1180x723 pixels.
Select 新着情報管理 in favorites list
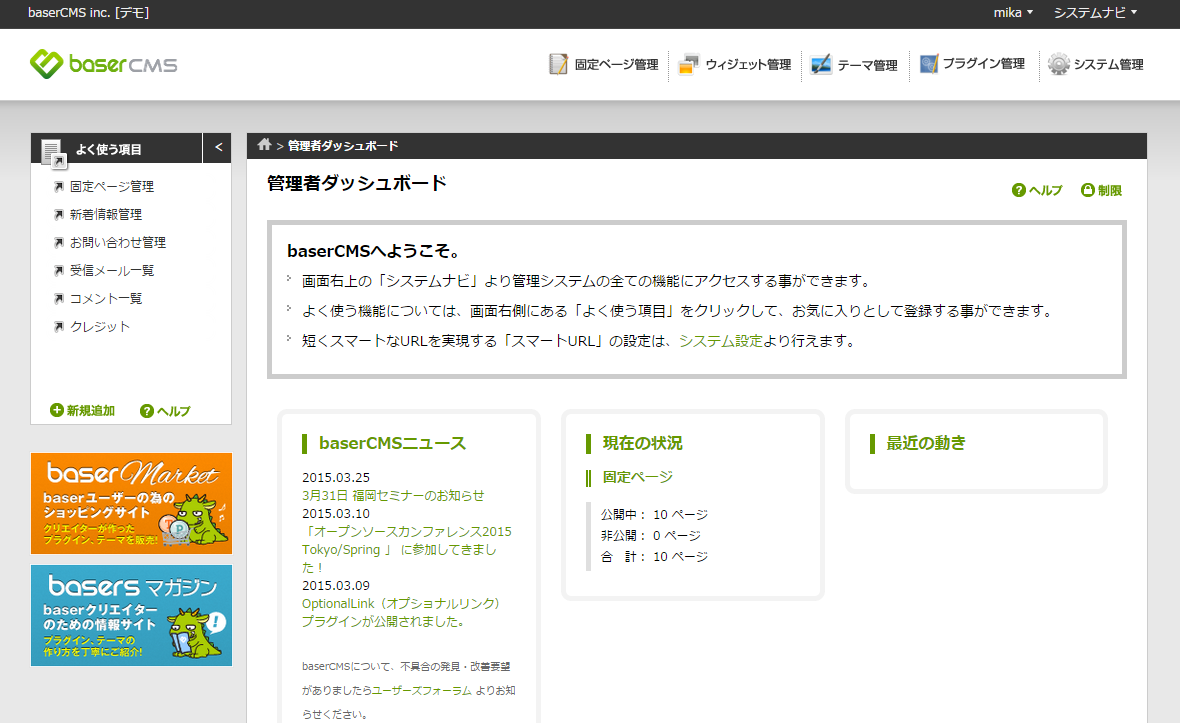point(105,214)
